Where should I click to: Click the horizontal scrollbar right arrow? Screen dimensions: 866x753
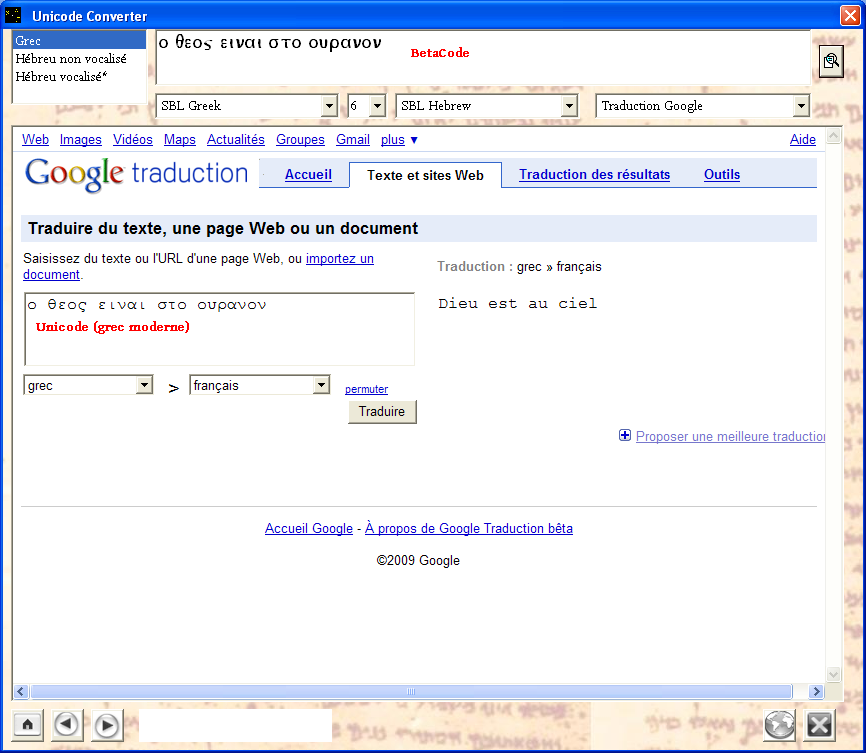[x=816, y=691]
